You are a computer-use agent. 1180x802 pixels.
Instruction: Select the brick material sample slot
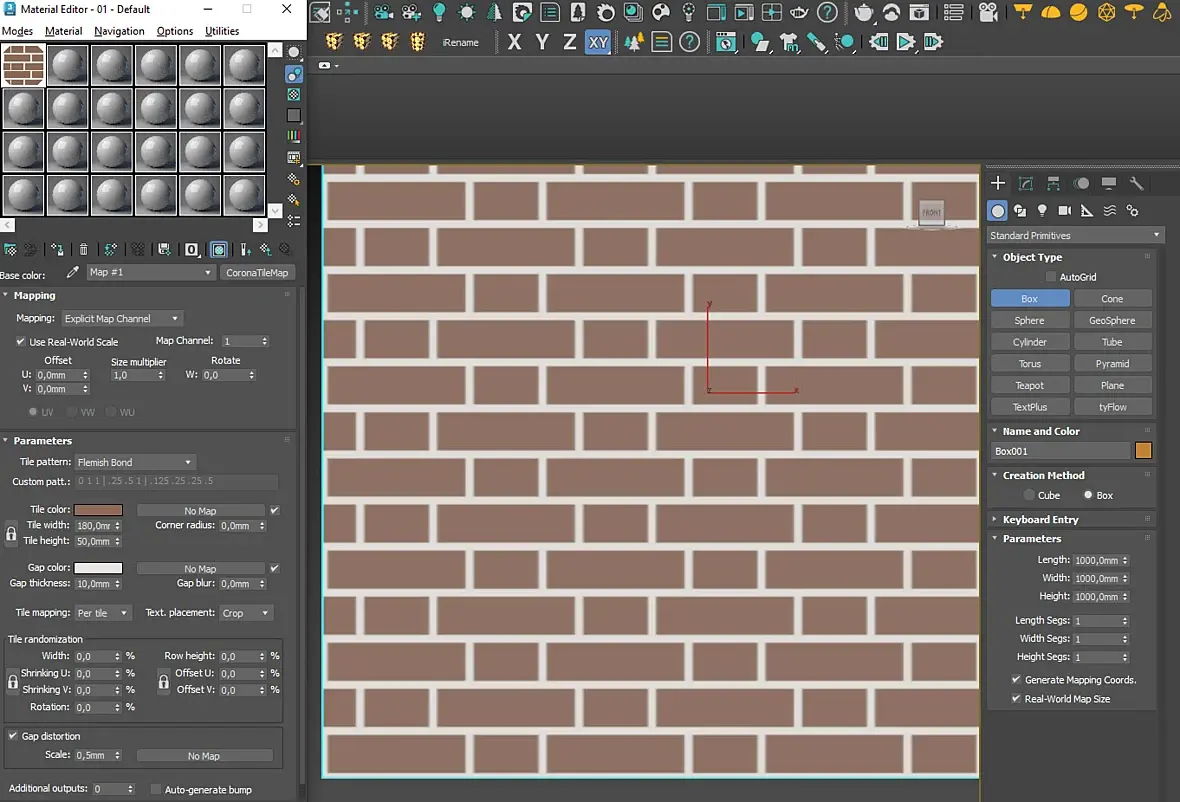(23, 65)
